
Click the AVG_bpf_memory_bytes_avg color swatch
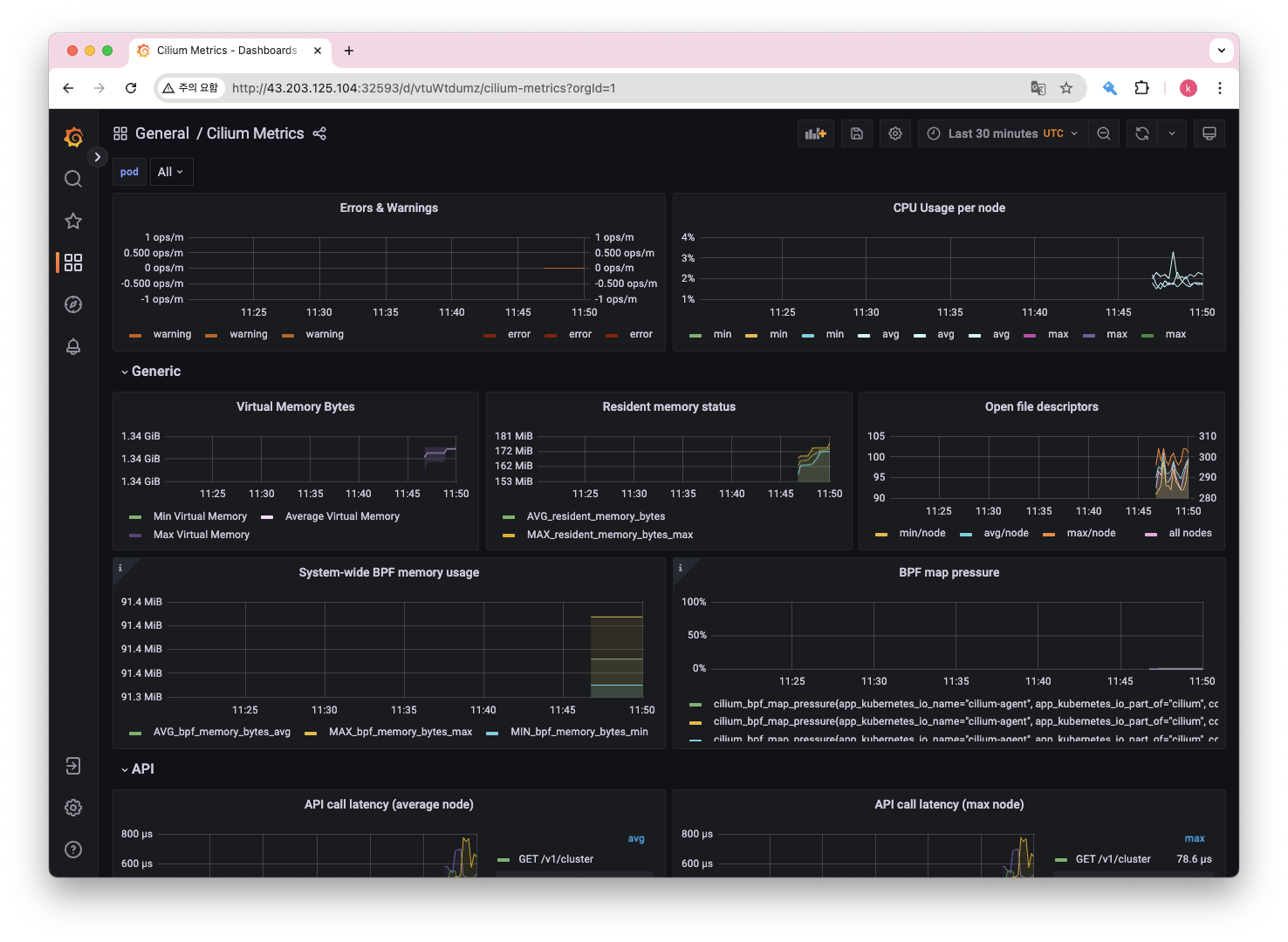click(135, 733)
